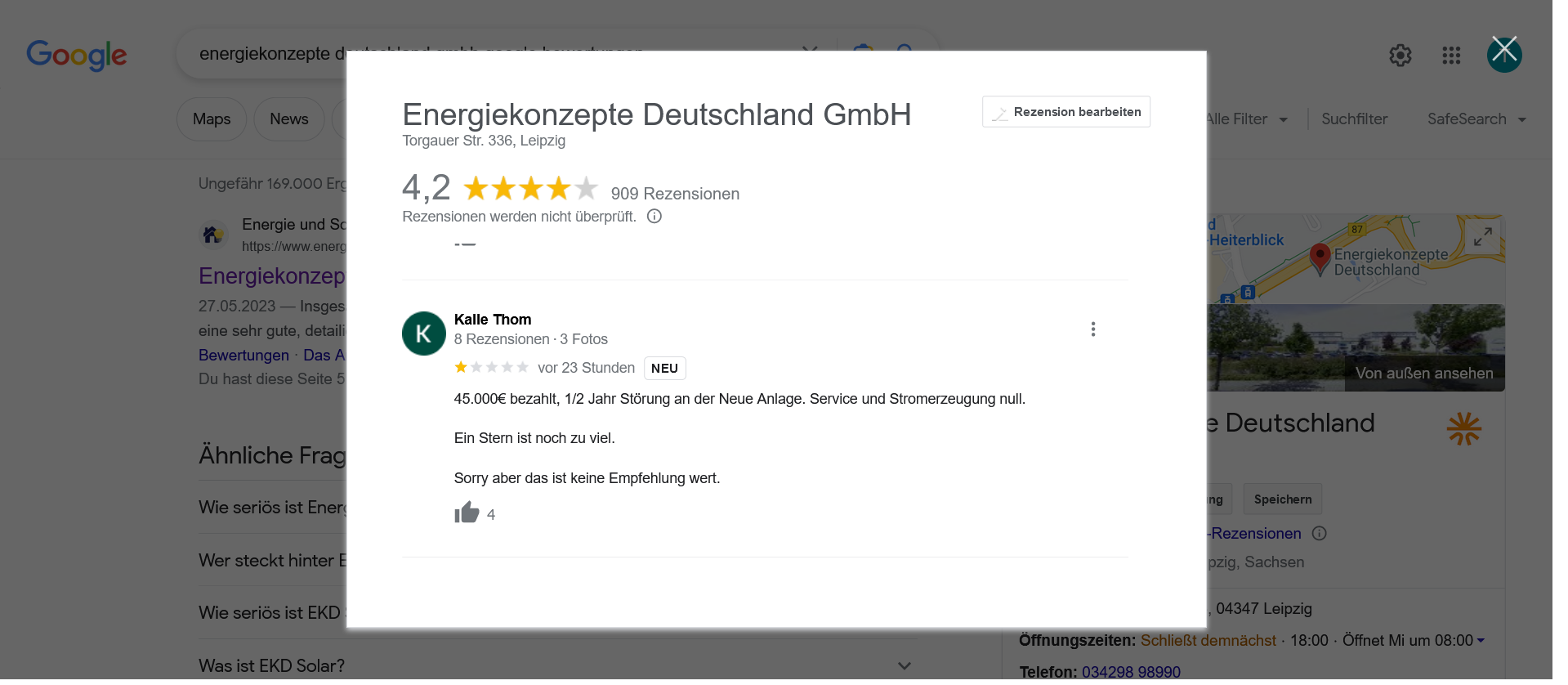The height and width of the screenshot is (685, 1568).
Task: Switch to the Maps tab
Action: coord(212,119)
